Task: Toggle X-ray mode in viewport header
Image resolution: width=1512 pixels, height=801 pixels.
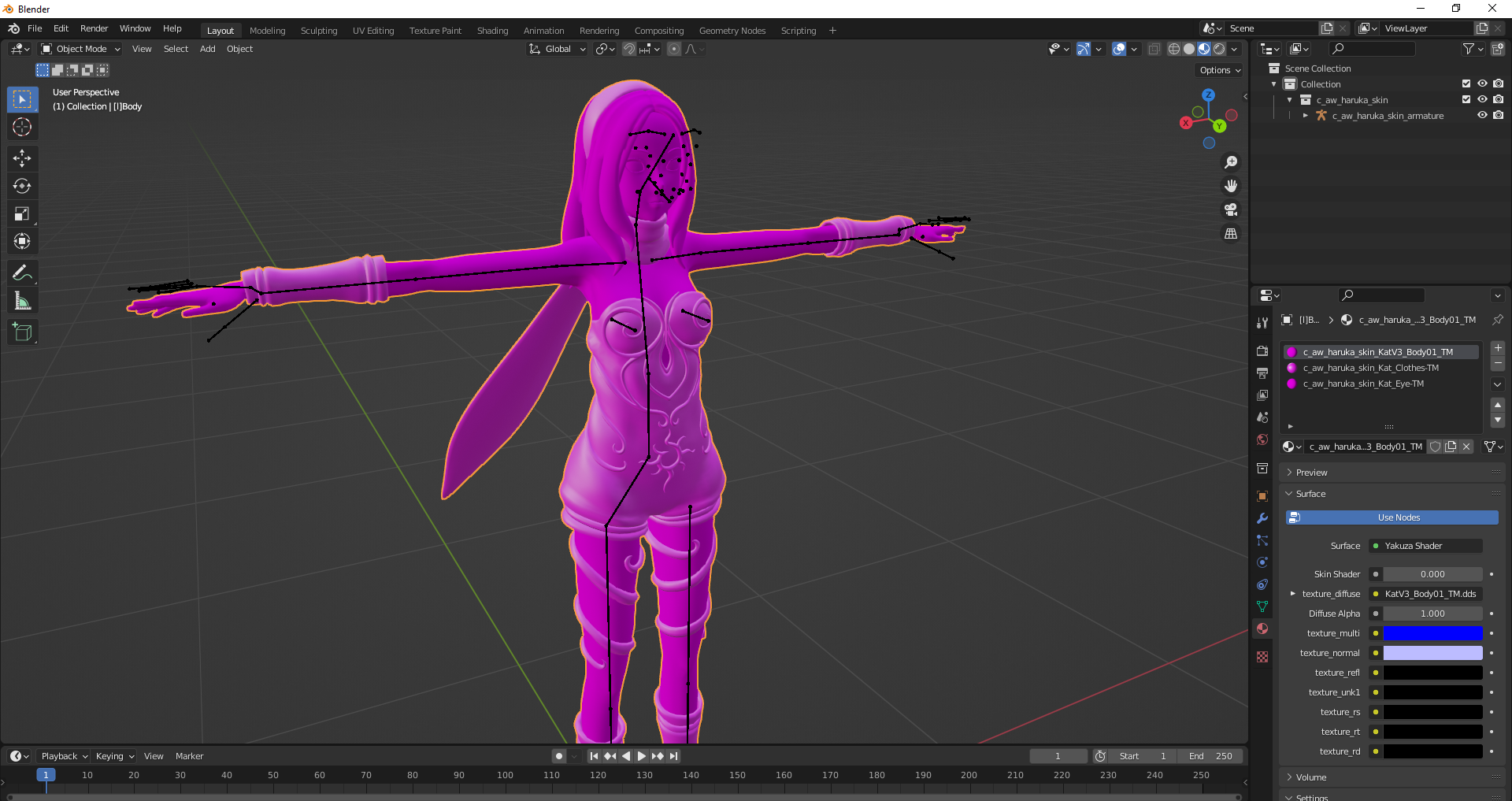Action: coord(1154,49)
